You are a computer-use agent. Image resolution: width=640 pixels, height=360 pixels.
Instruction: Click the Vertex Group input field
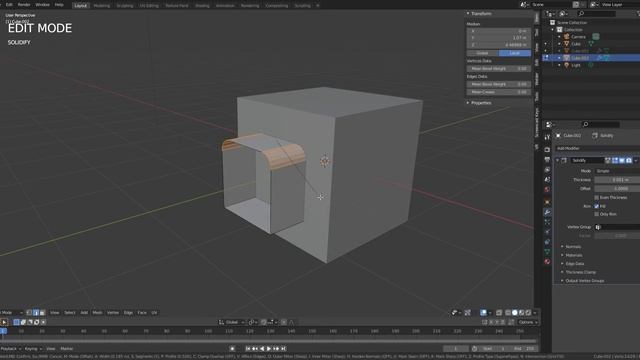(617, 227)
